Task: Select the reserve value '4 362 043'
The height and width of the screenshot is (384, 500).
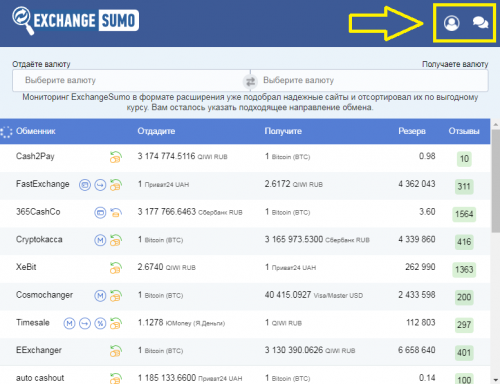Action: coord(417,184)
